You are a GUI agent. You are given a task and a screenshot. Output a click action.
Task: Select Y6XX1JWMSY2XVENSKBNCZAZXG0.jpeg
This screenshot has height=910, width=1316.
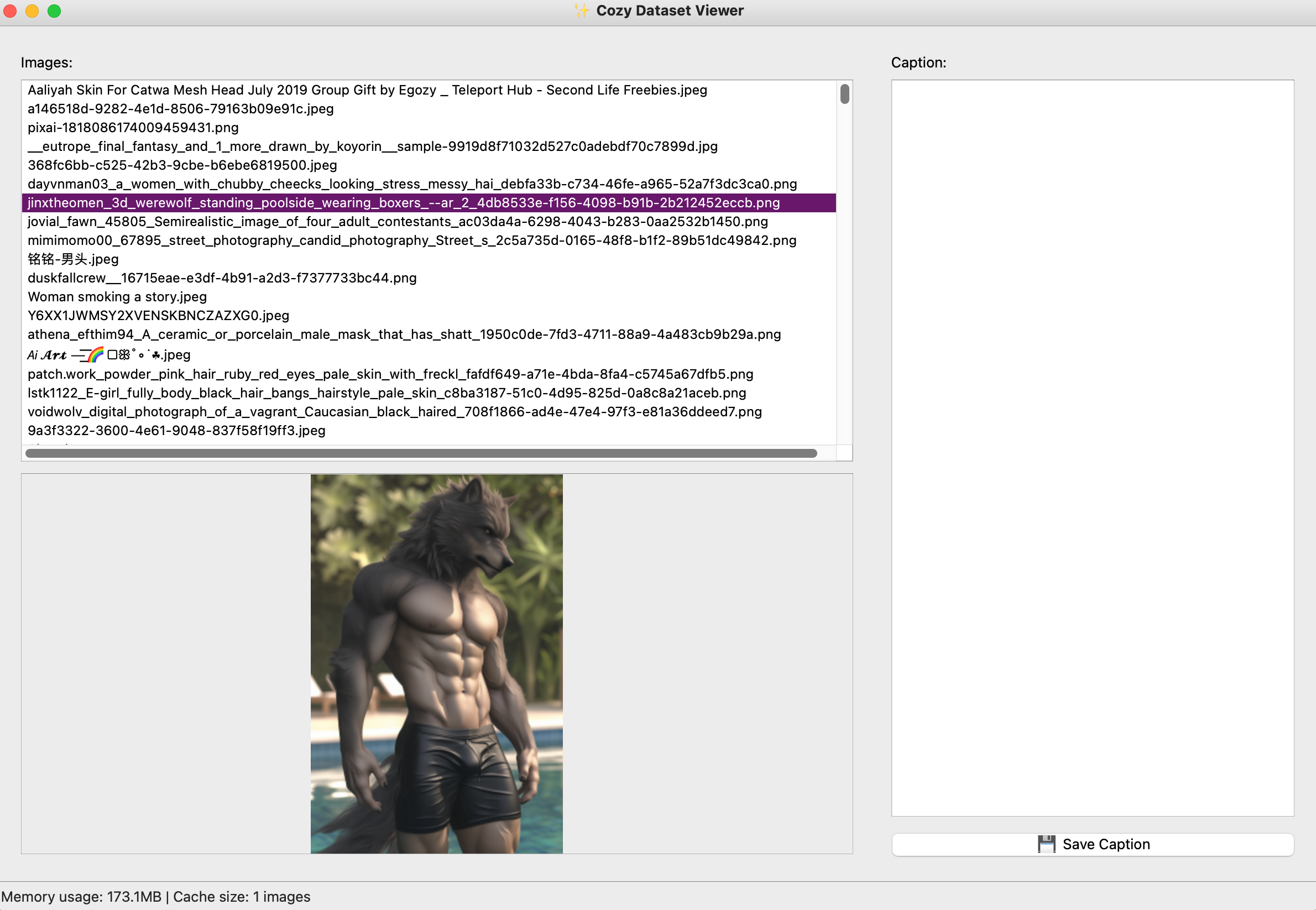tap(158, 316)
